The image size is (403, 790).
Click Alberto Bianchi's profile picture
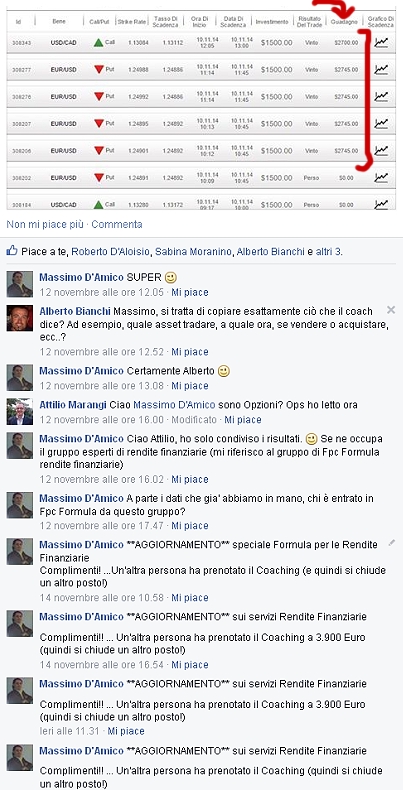[x=20, y=318]
